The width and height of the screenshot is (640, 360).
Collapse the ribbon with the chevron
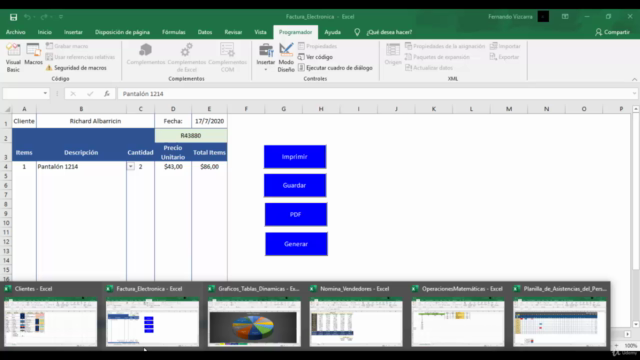[634, 79]
